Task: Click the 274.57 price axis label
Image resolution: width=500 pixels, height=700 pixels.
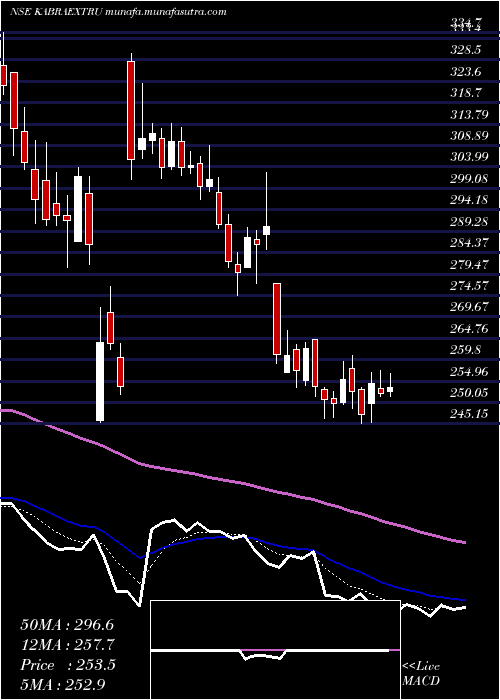Action: tap(469, 286)
